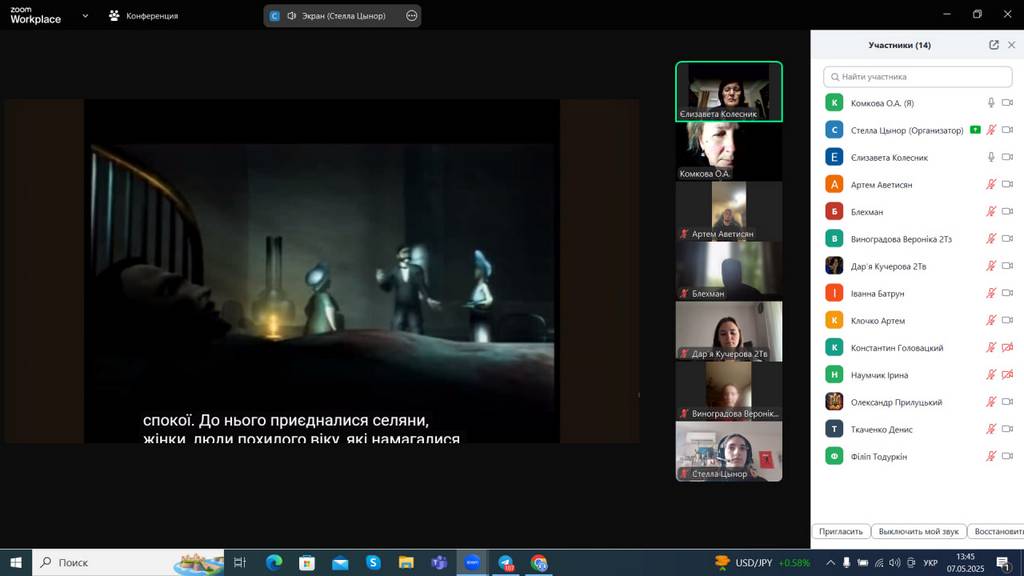Expand hidden system tray icons chevron

point(830,562)
